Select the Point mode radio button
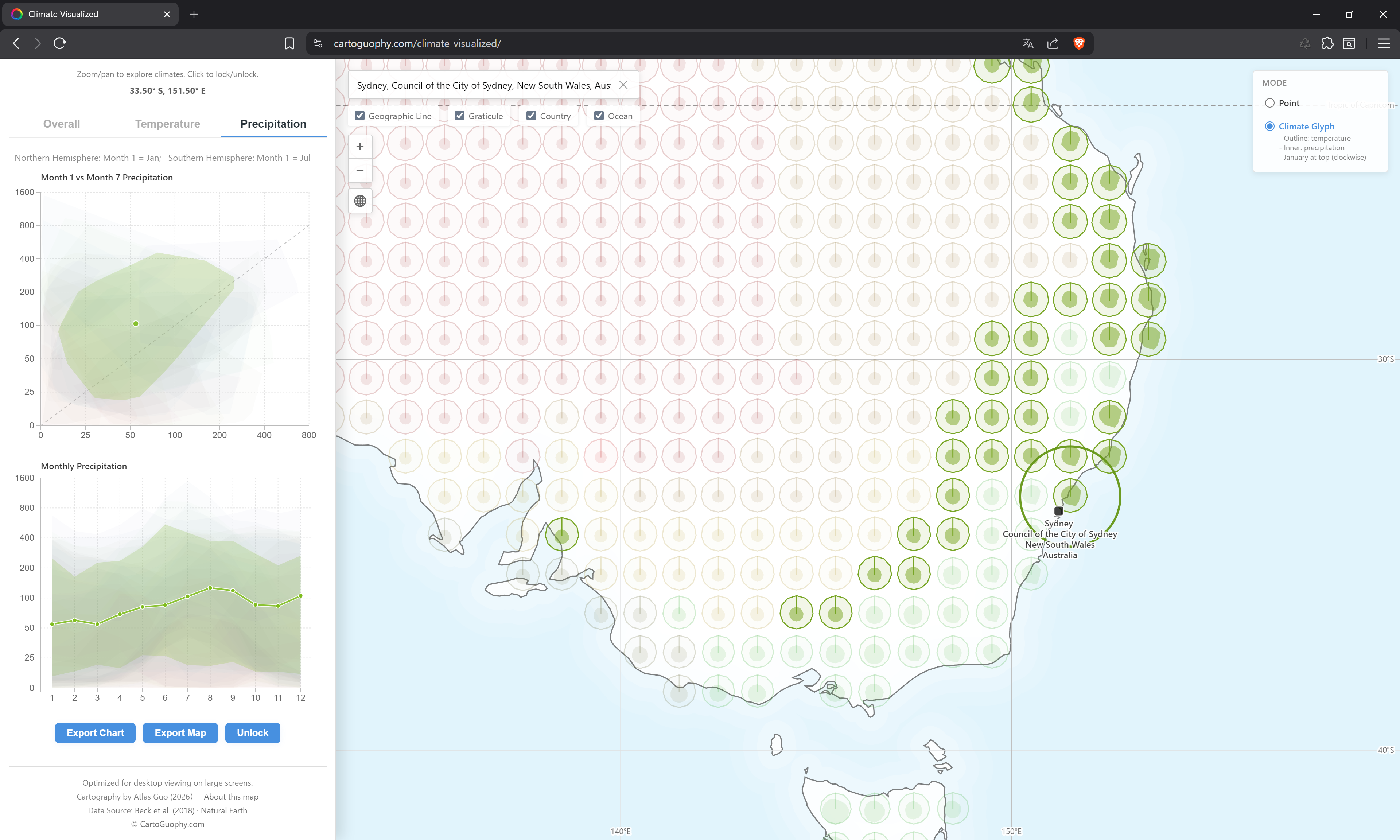Screen dimensions: 1400x840 click(1271, 102)
